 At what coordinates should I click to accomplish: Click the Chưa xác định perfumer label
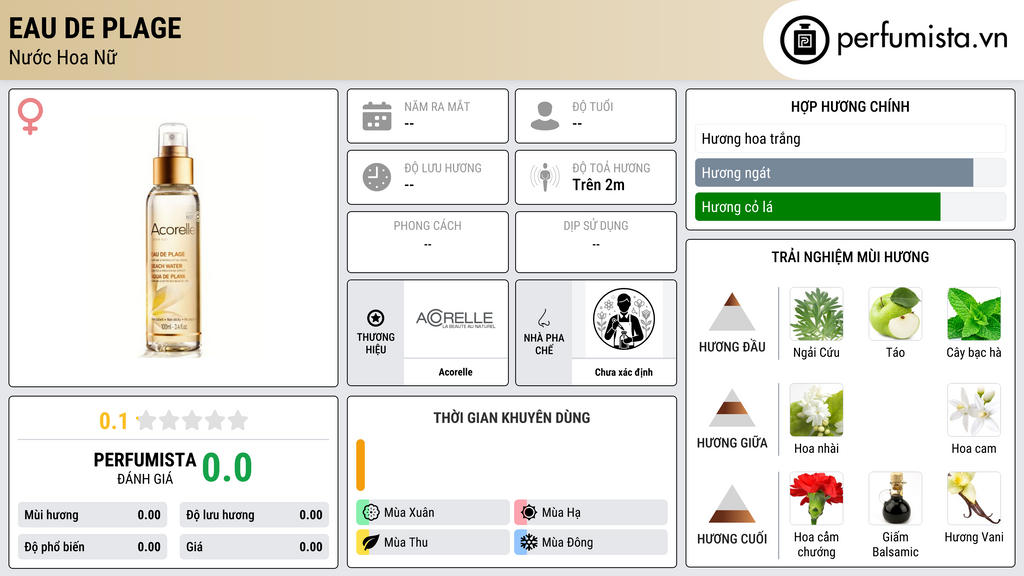pyautogui.click(x=624, y=372)
